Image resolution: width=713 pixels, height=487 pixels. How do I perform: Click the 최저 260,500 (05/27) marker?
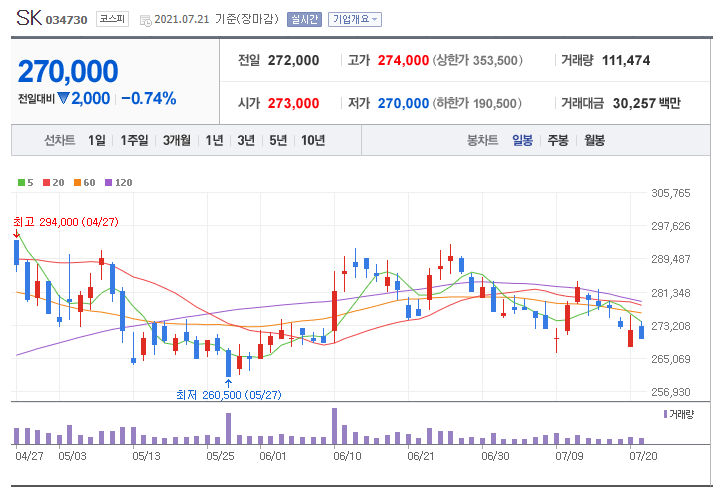click(229, 395)
